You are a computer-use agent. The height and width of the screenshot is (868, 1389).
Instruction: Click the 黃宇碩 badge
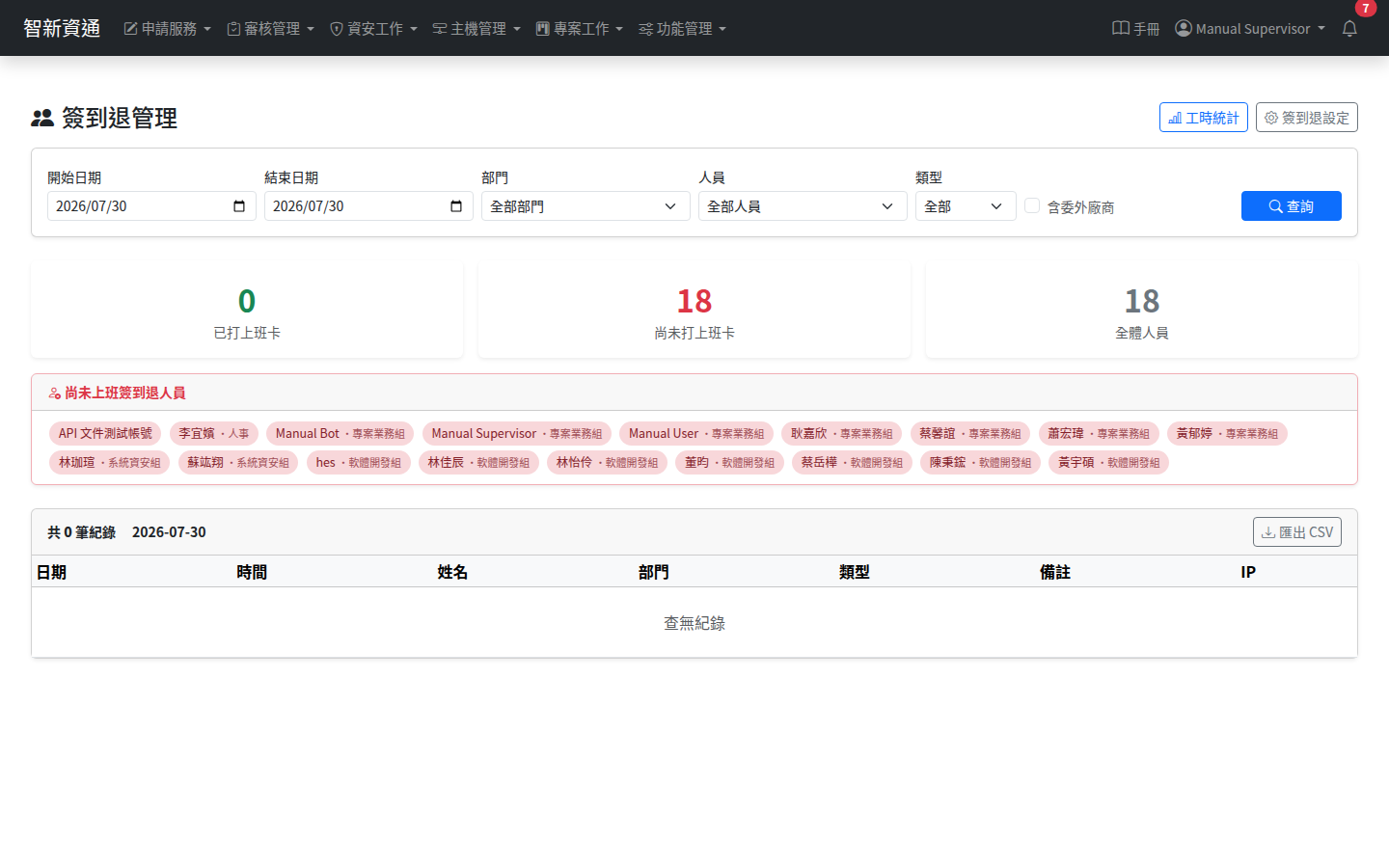(x=1108, y=463)
